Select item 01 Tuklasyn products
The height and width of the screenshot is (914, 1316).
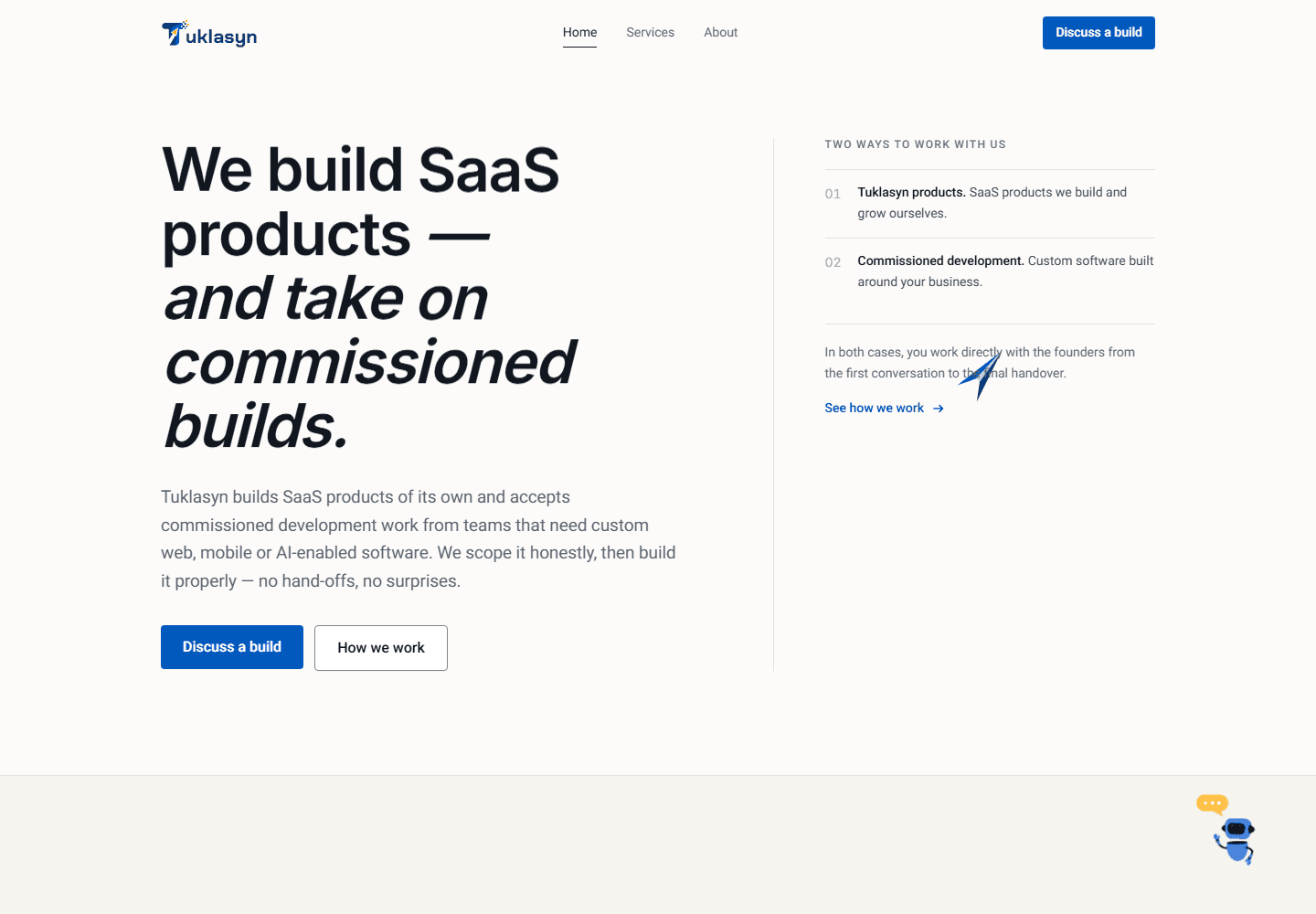tap(990, 203)
